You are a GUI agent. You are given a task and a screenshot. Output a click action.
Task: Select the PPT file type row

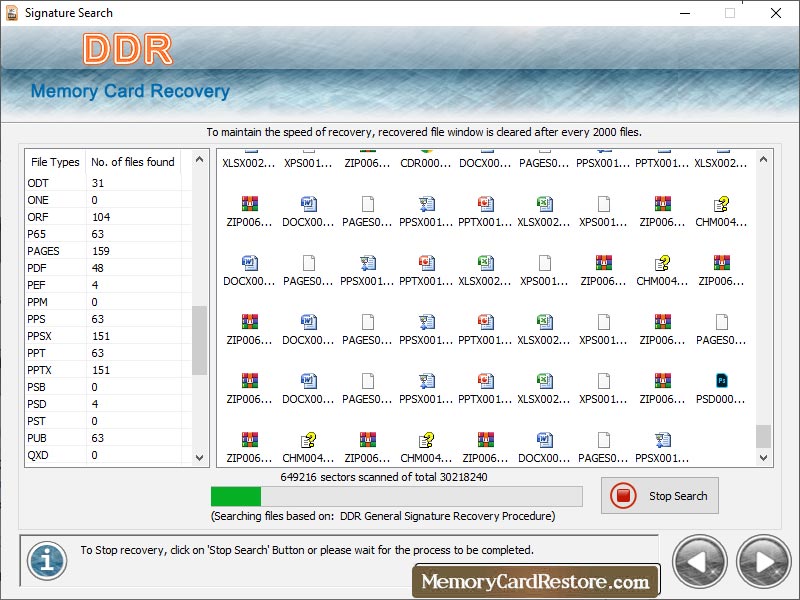tap(109, 353)
